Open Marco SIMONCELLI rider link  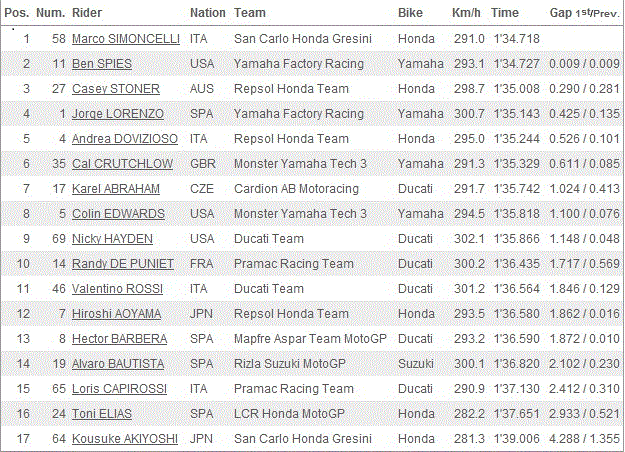tap(126, 39)
